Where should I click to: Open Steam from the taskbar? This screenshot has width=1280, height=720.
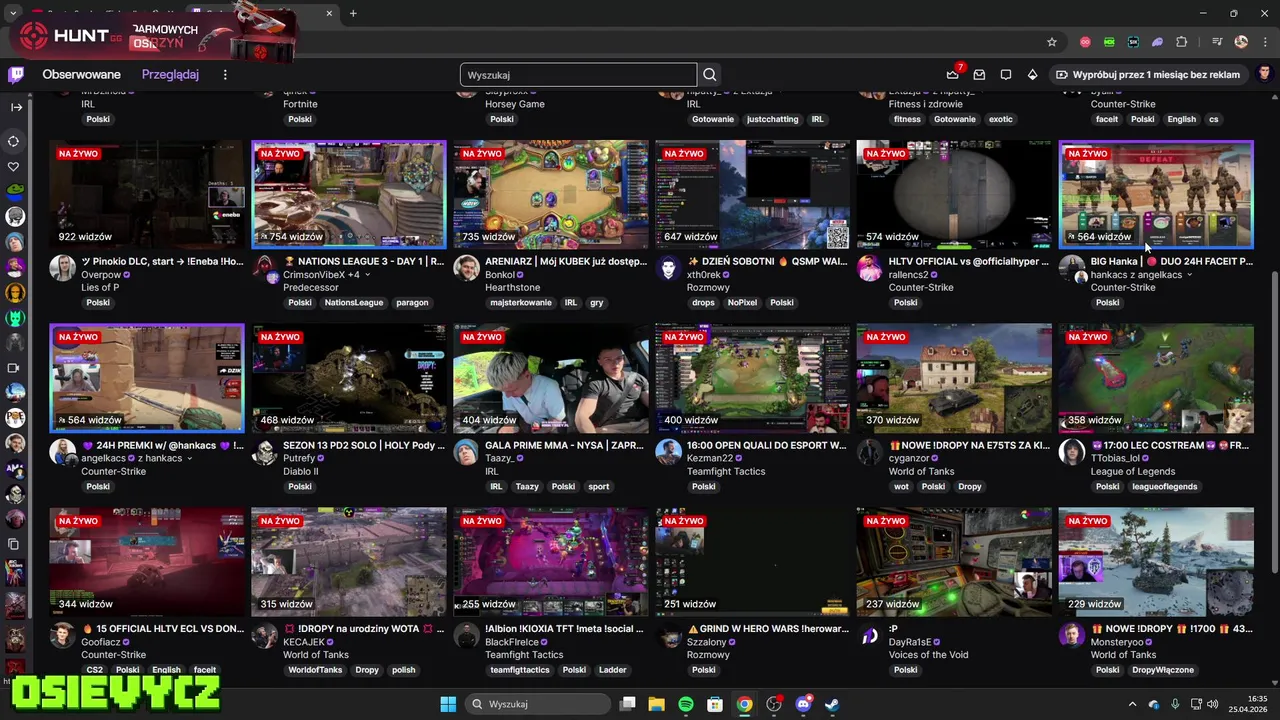(x=832, y=704)
